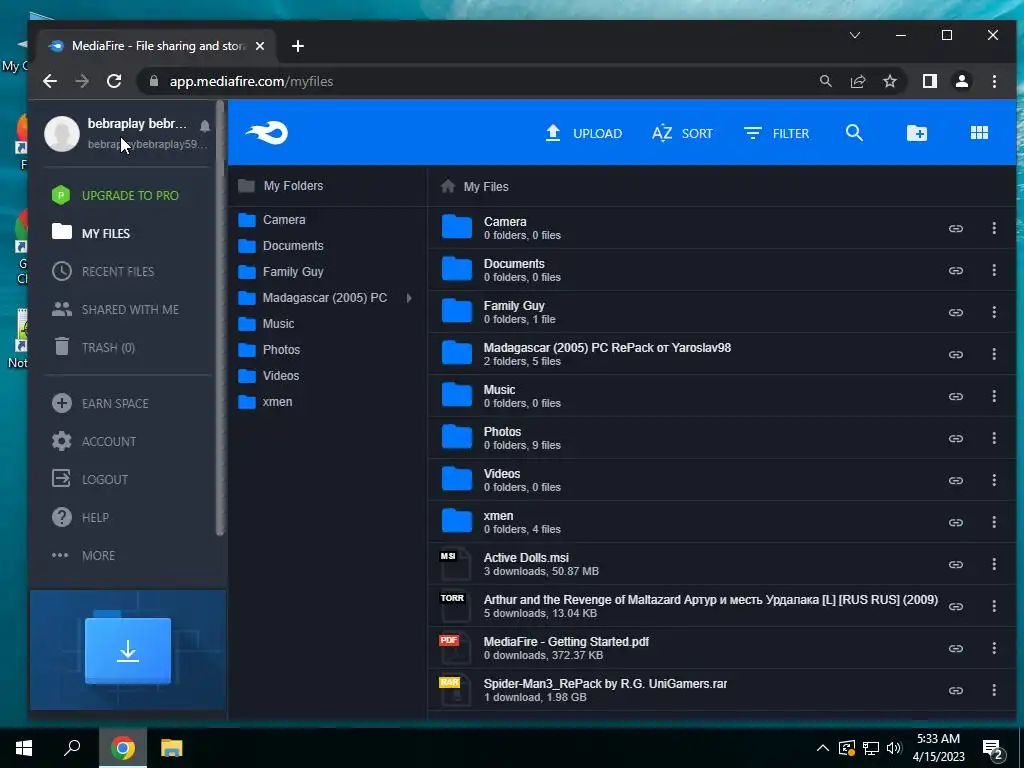
Task: Click the user profile avatar
Action: point(62,133)
